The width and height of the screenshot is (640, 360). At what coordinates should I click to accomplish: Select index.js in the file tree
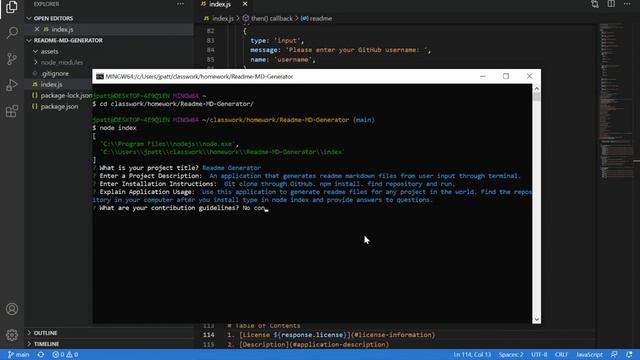(x=51, y=84)
